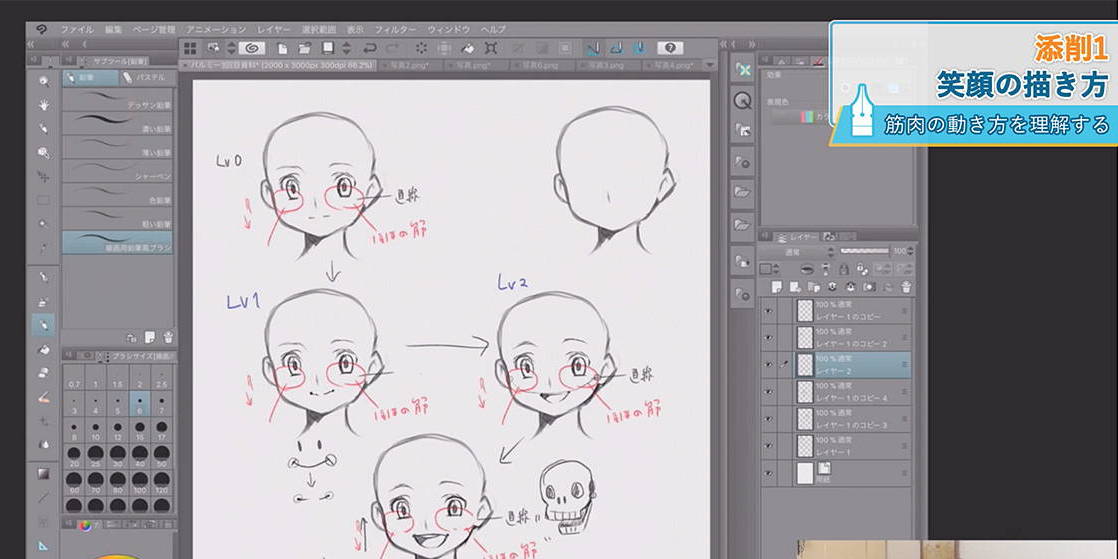Select the Hand move tool
1118x559 pixels.
[x=43, y=105]
